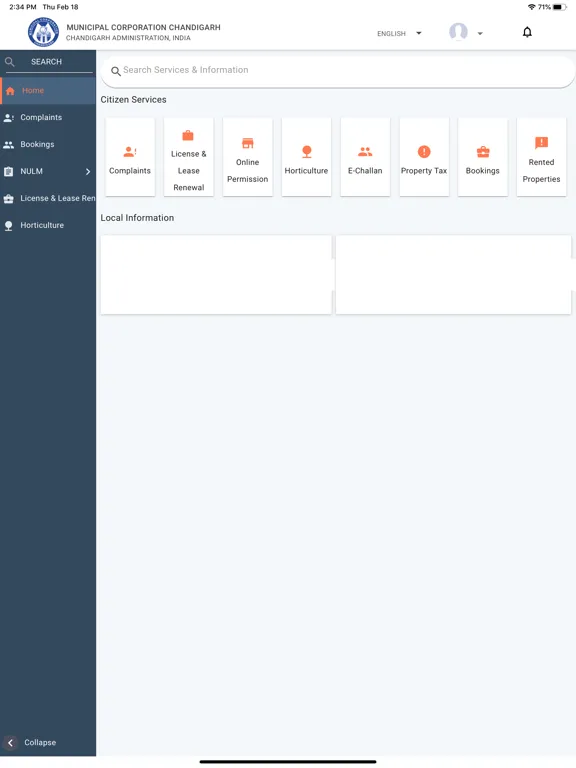Select Bookings in the sidebar menu

tap(48, 144)
